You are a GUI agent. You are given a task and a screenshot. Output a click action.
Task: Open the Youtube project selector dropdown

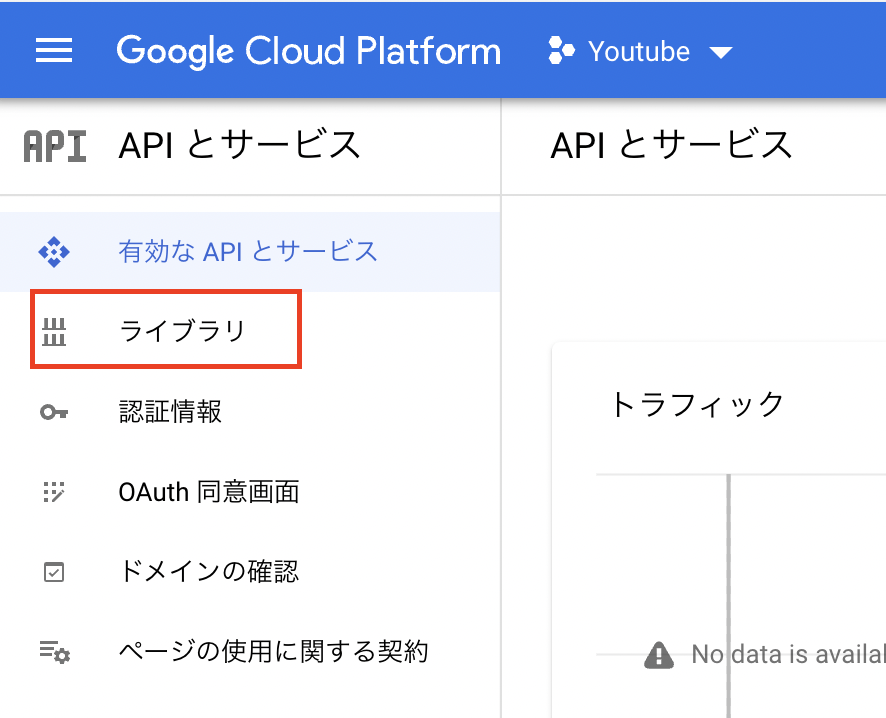coord(640,51)
